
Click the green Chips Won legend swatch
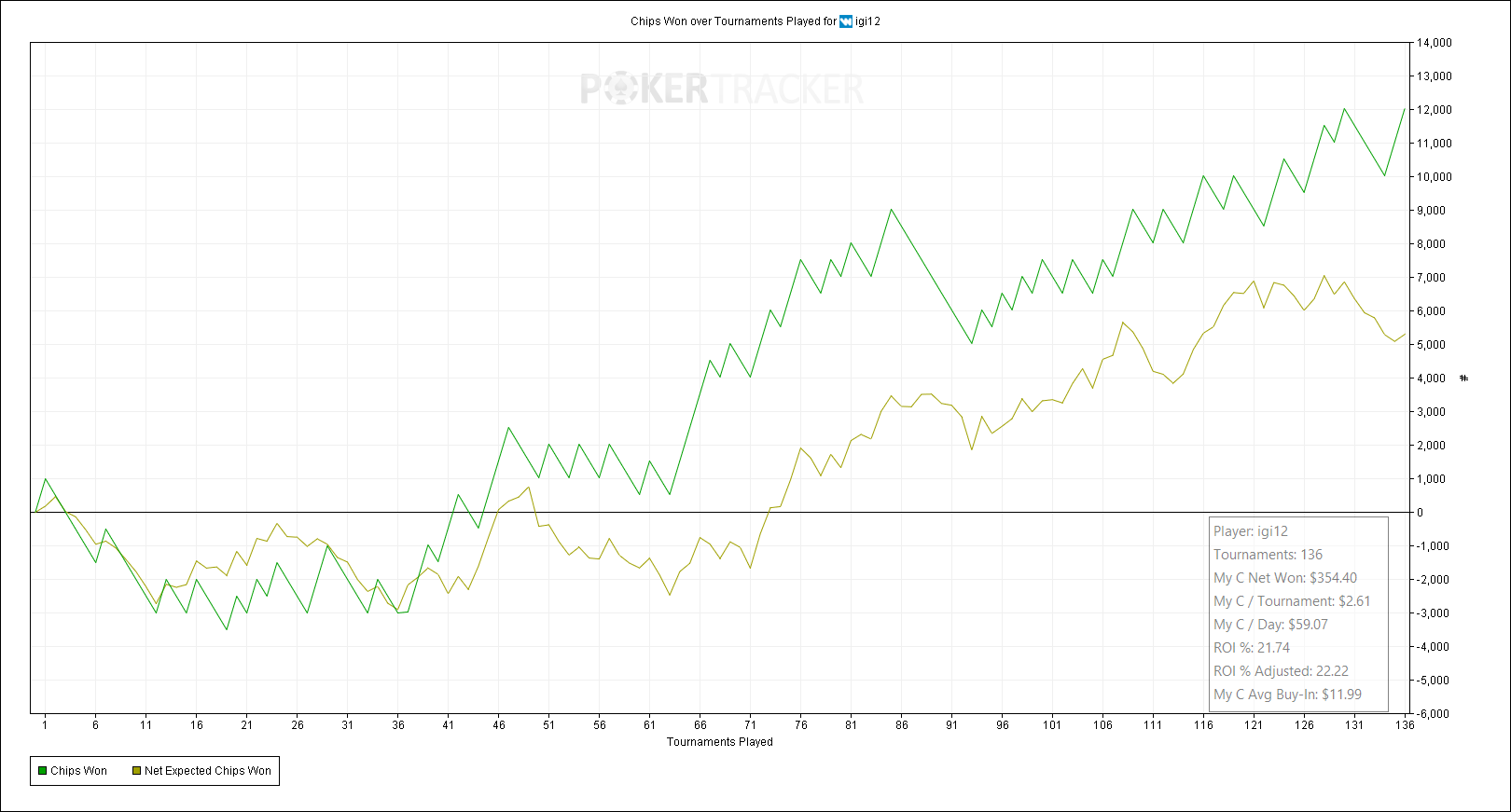point(42,771)
